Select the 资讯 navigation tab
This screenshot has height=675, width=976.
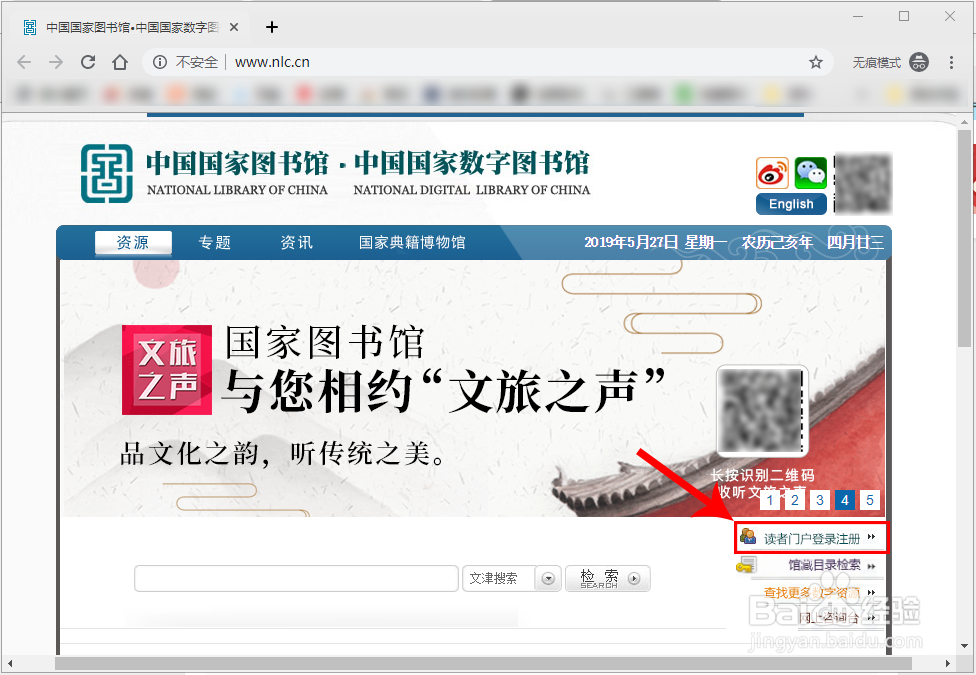pyautogui.click(x=296, y=242)
